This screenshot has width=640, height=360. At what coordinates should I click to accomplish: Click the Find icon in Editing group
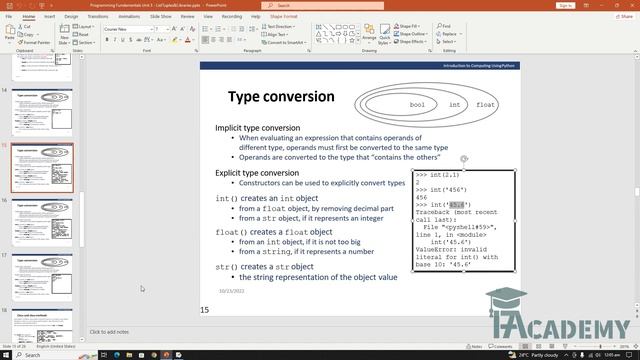click(444, 26)
